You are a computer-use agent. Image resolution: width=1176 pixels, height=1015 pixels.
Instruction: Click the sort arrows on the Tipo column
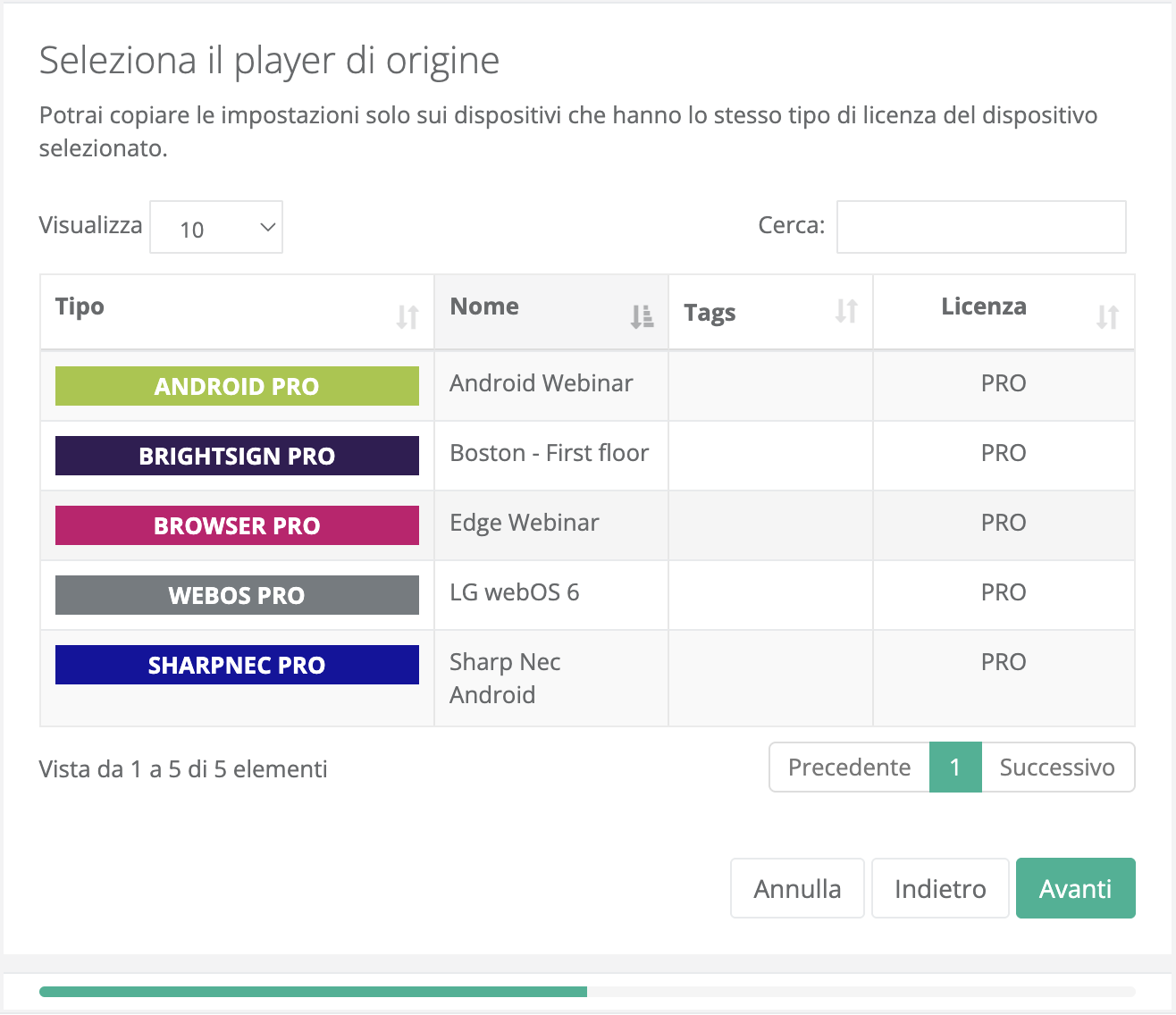[x=409, y=316]
